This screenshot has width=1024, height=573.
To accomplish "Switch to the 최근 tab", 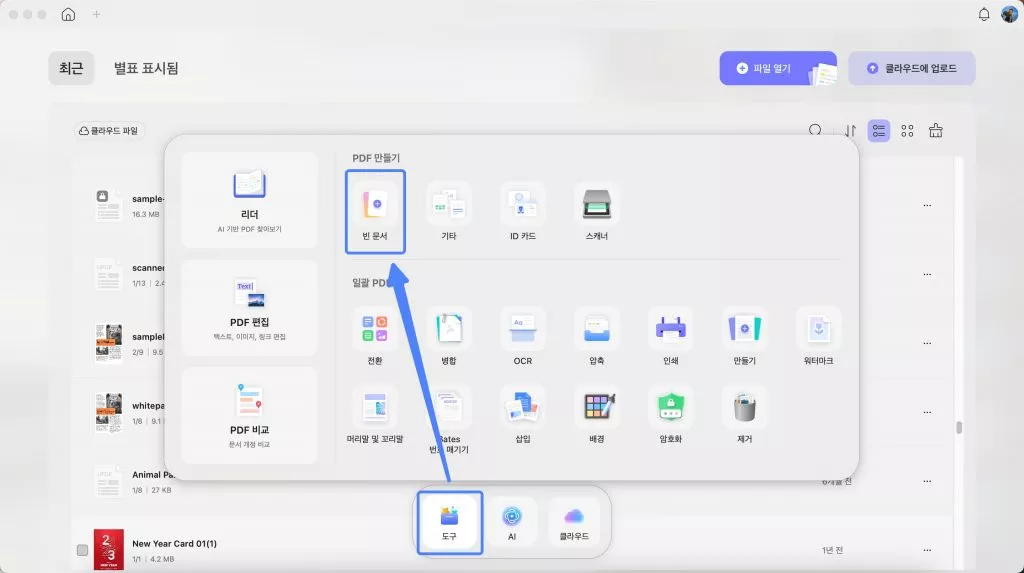I will click(x=71, y=68).
